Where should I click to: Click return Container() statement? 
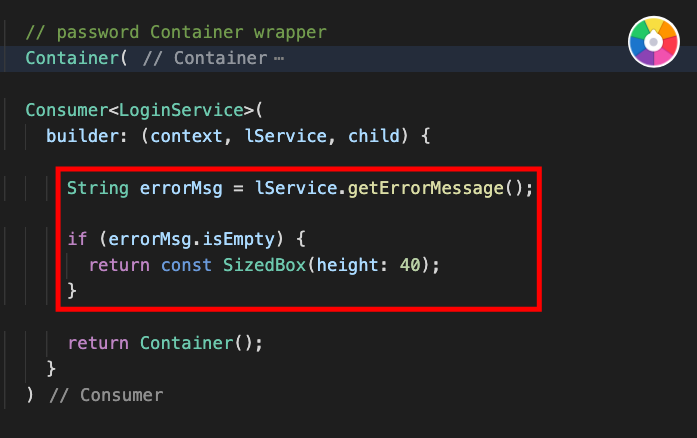[x=165, y=343]
